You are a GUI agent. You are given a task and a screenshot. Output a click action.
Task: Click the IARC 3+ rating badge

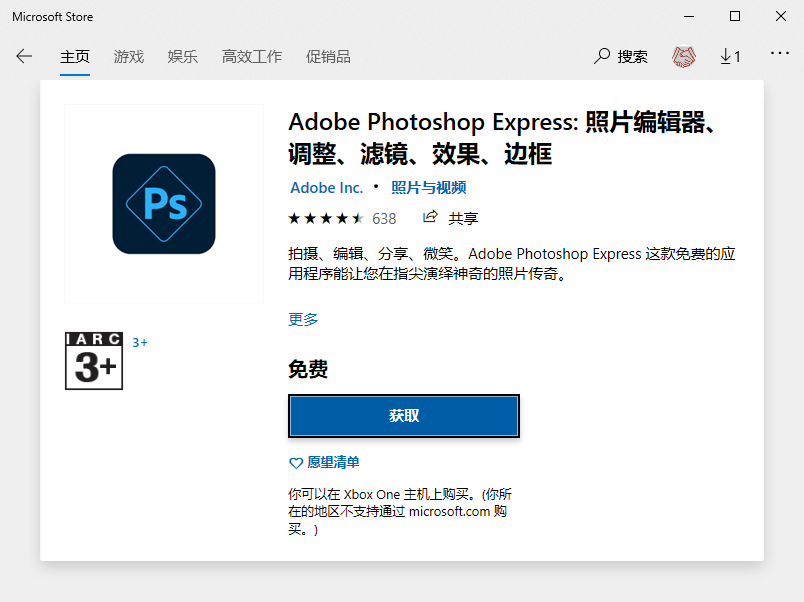pyautogui.click(x=94, y=360)
